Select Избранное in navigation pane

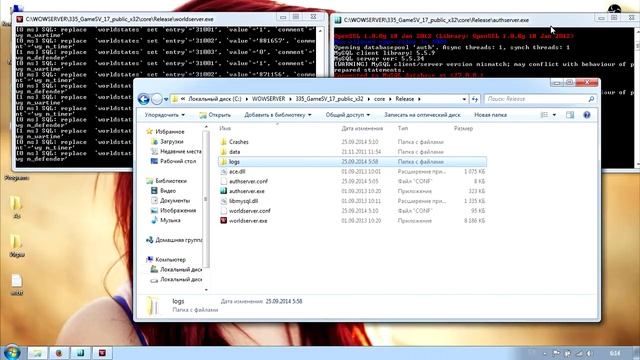pos(170,131)
